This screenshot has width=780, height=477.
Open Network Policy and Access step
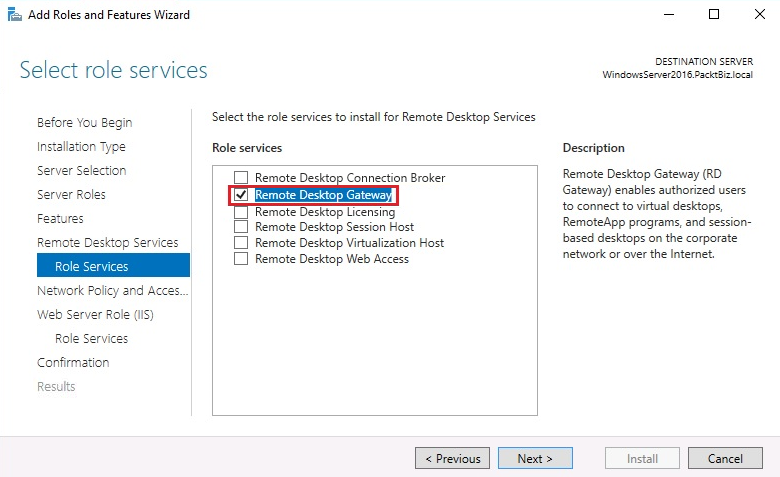pyautogui.click(x=112, y=291)
